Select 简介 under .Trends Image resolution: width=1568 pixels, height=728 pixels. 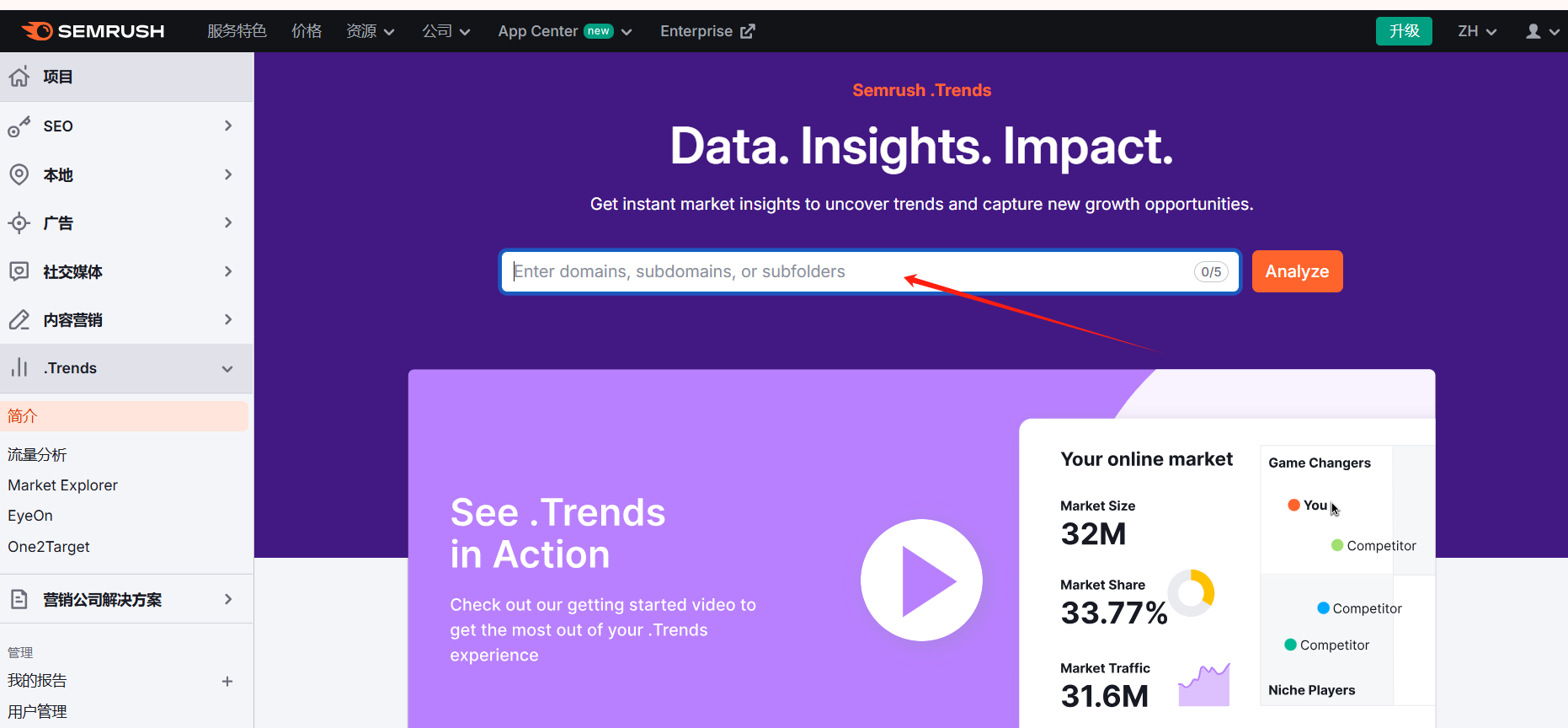[x=125, y=416]
